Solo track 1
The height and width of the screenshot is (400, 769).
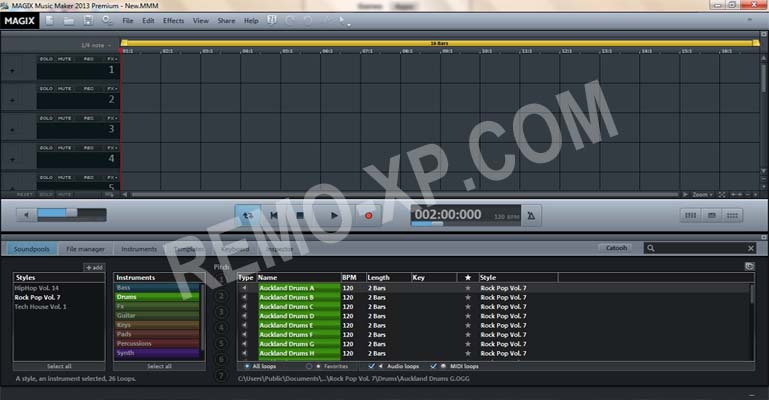46,59
